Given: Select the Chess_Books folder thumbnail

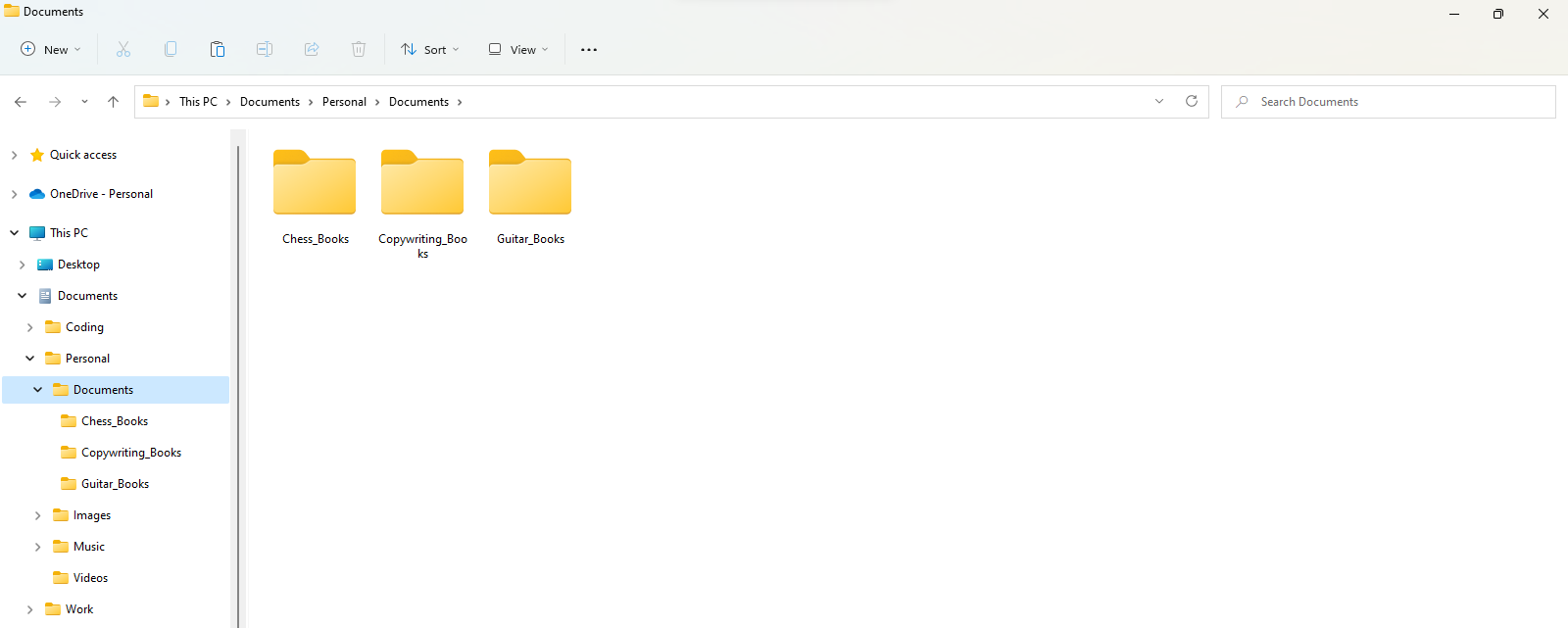Looking at the screenshot, I should pyautogui.click(x=315, y=184).
